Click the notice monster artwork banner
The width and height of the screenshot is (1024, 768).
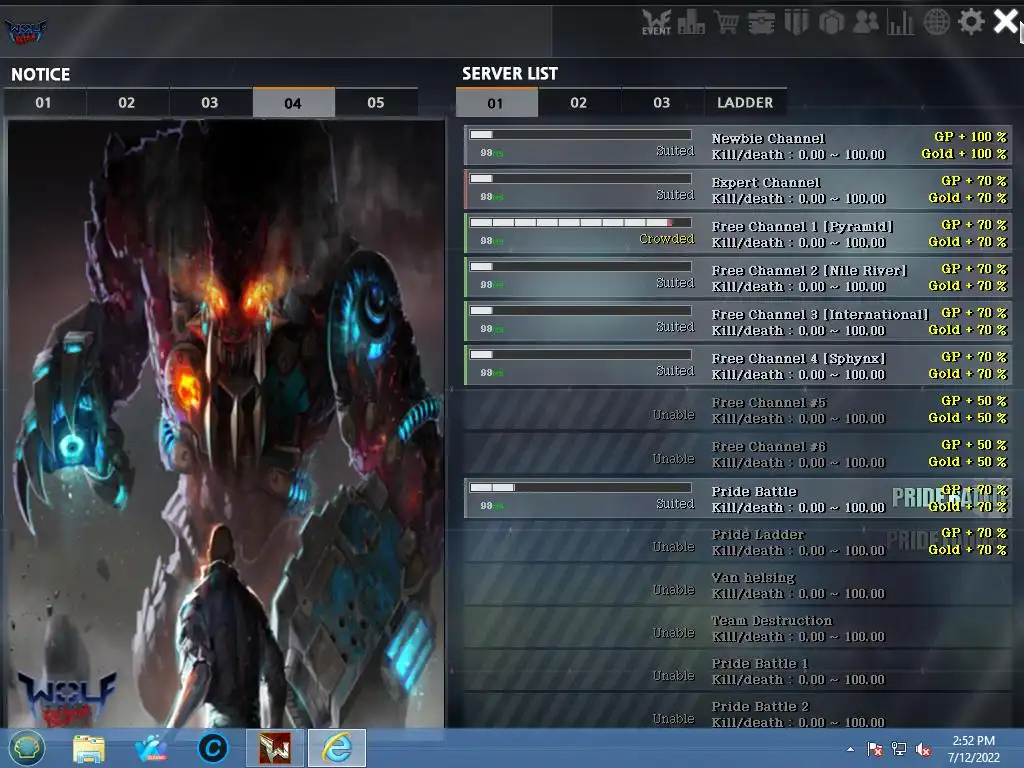point(226,423)
